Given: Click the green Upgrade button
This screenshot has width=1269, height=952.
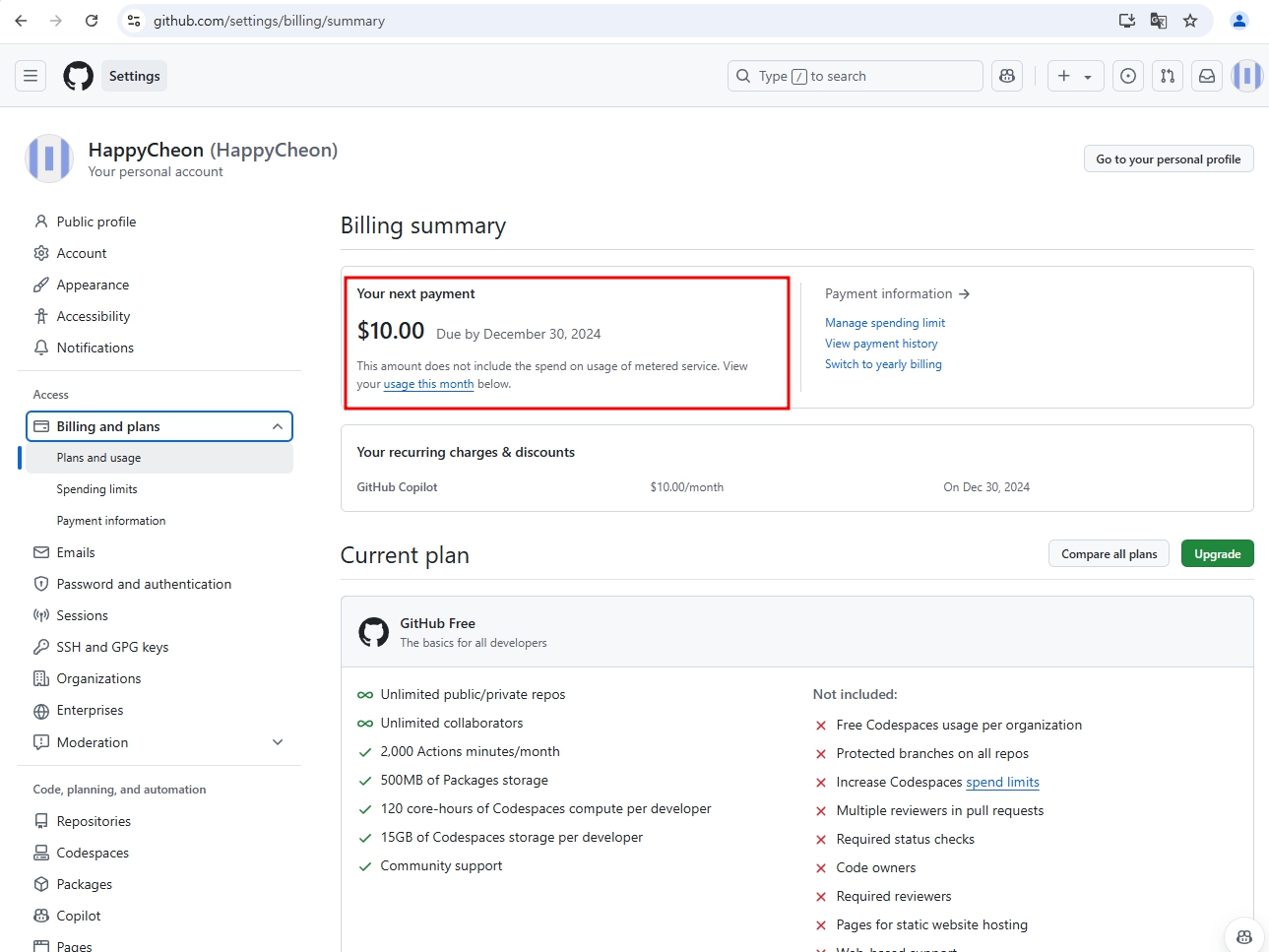Looking at the screenshot, I should pos(1218,554).
